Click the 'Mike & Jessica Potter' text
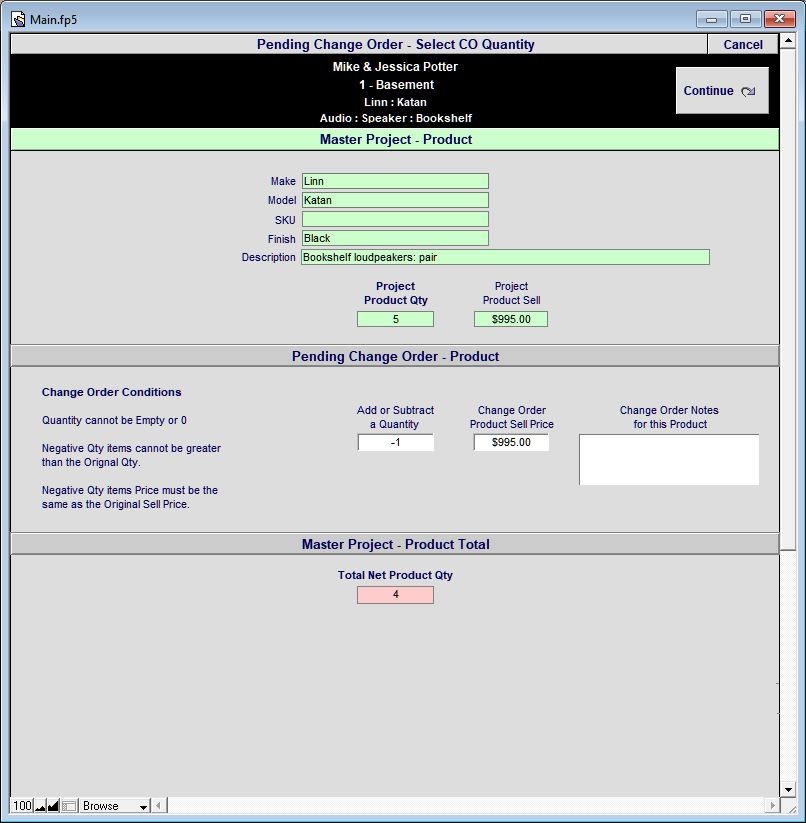 (395, 67)
